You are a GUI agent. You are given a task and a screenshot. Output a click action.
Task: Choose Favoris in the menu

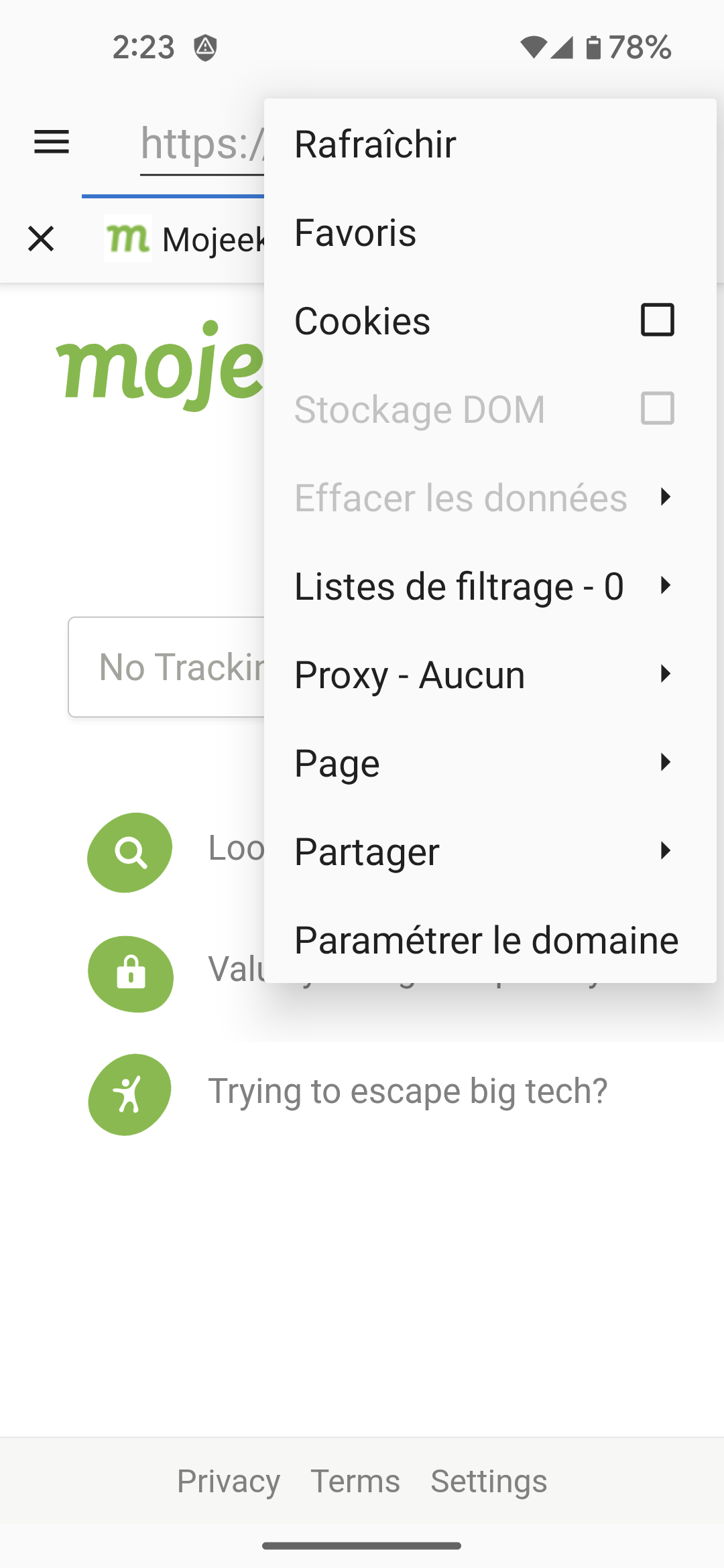[x=355, y=233]
